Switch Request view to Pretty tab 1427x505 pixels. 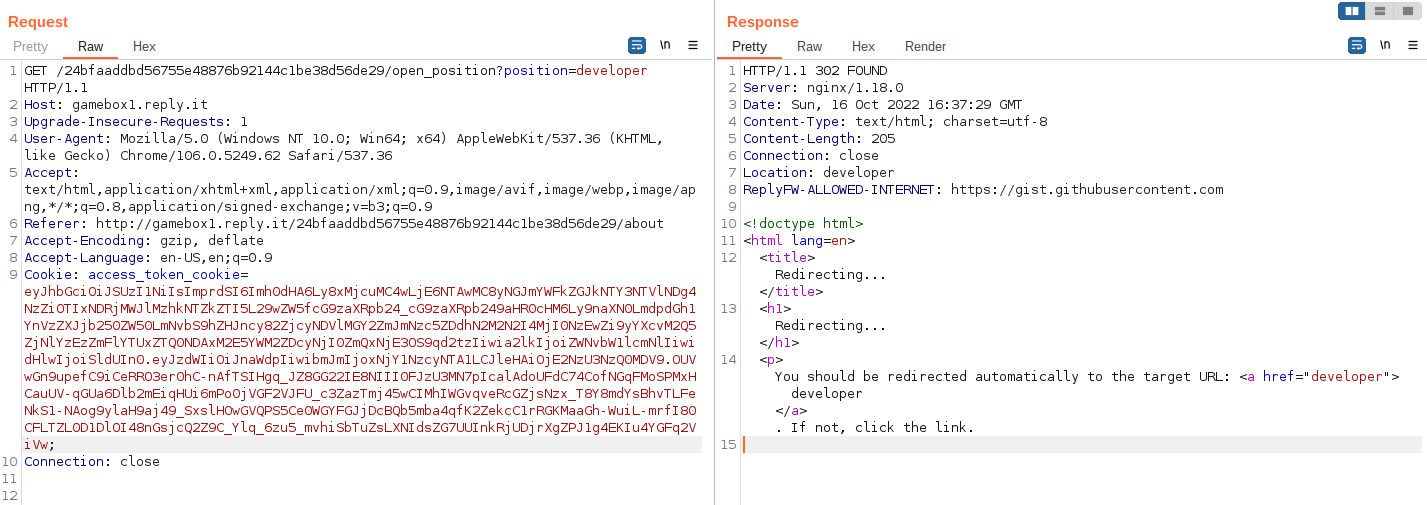click(x=30, y=47)
